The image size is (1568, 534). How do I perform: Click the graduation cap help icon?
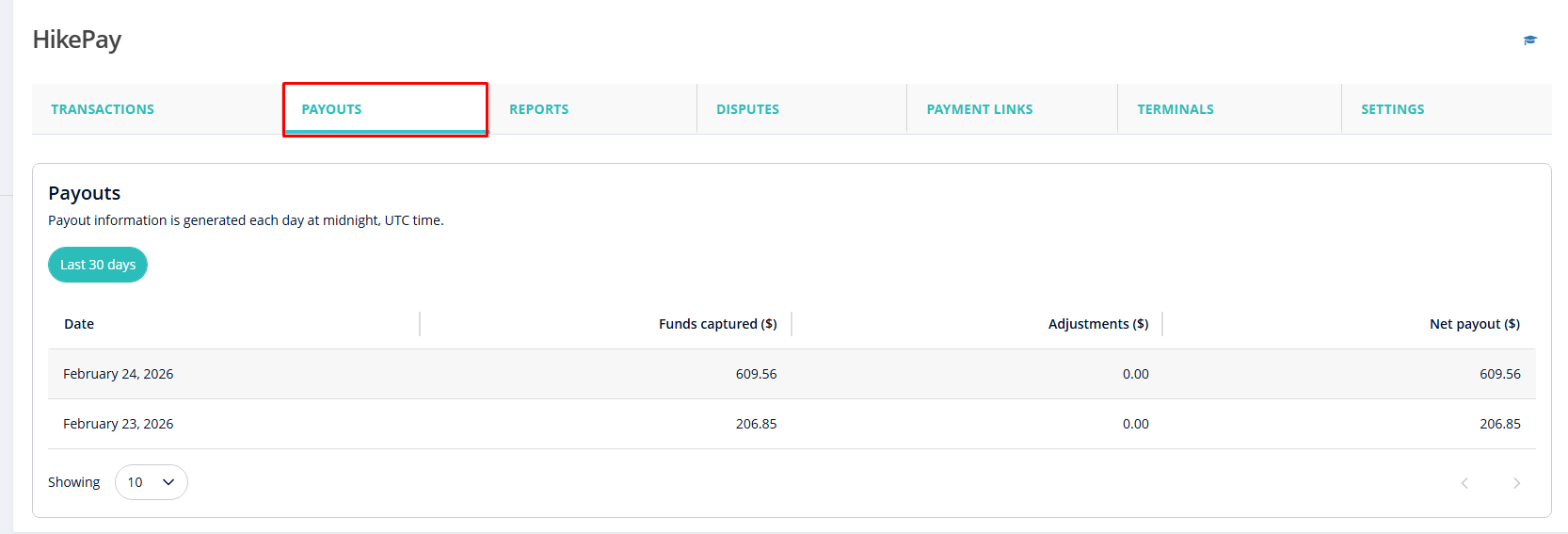tap(1530, 40)
